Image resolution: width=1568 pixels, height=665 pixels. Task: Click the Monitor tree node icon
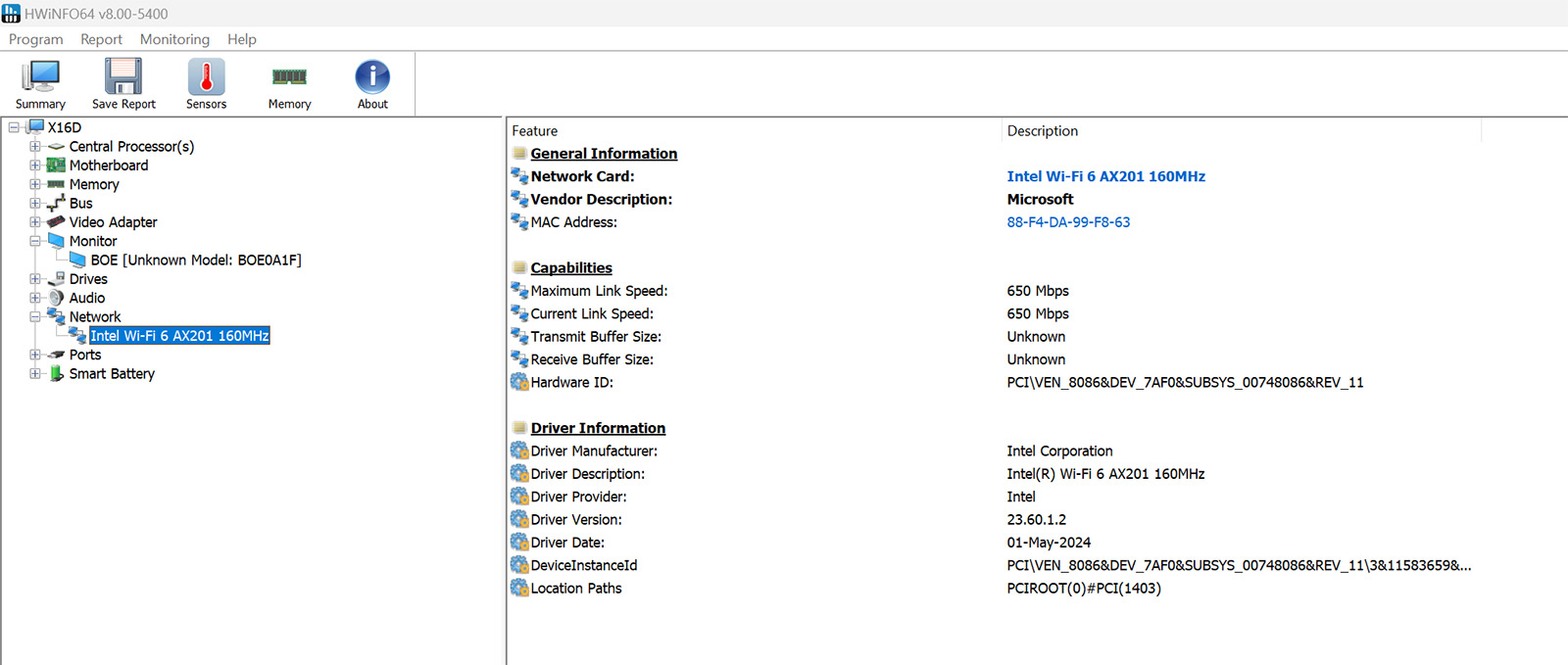tap(57, 241)
